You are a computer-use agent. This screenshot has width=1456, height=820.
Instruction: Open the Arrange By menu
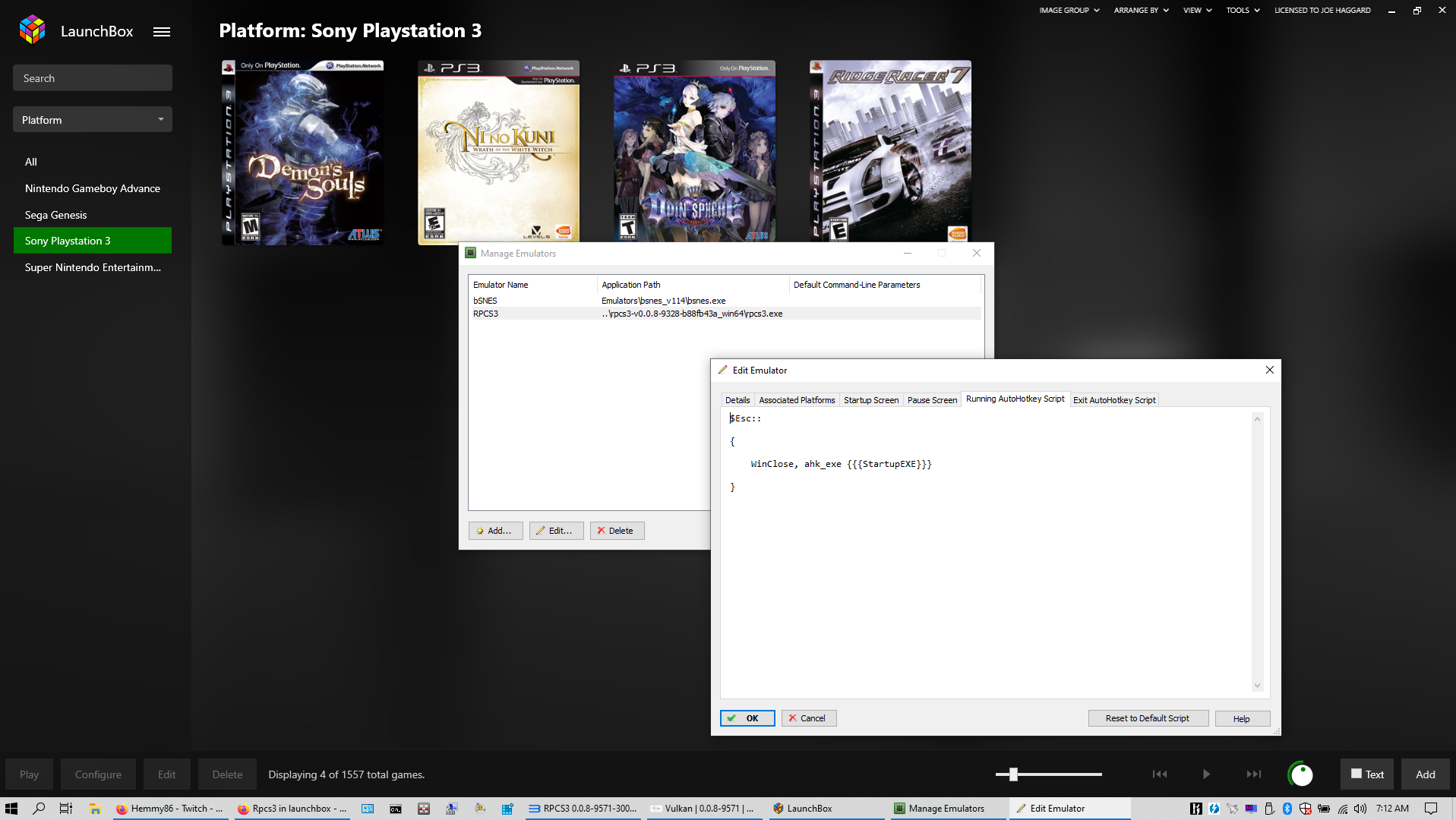pos(1142,11)
